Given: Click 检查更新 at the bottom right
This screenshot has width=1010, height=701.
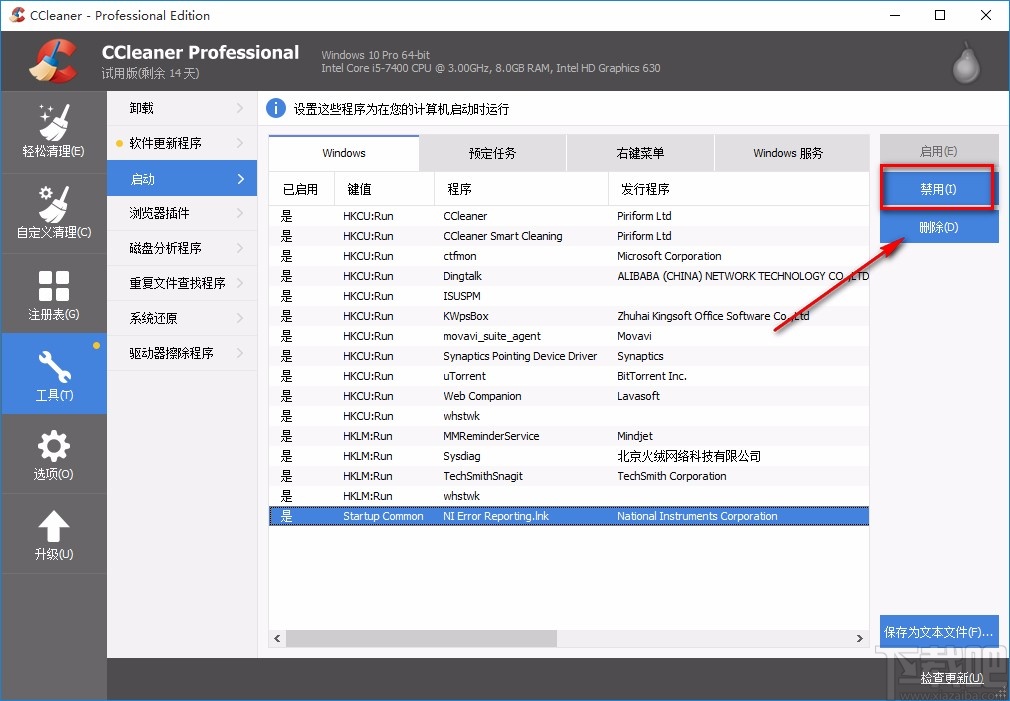Looking at the screenshot, I should [950, 677].
